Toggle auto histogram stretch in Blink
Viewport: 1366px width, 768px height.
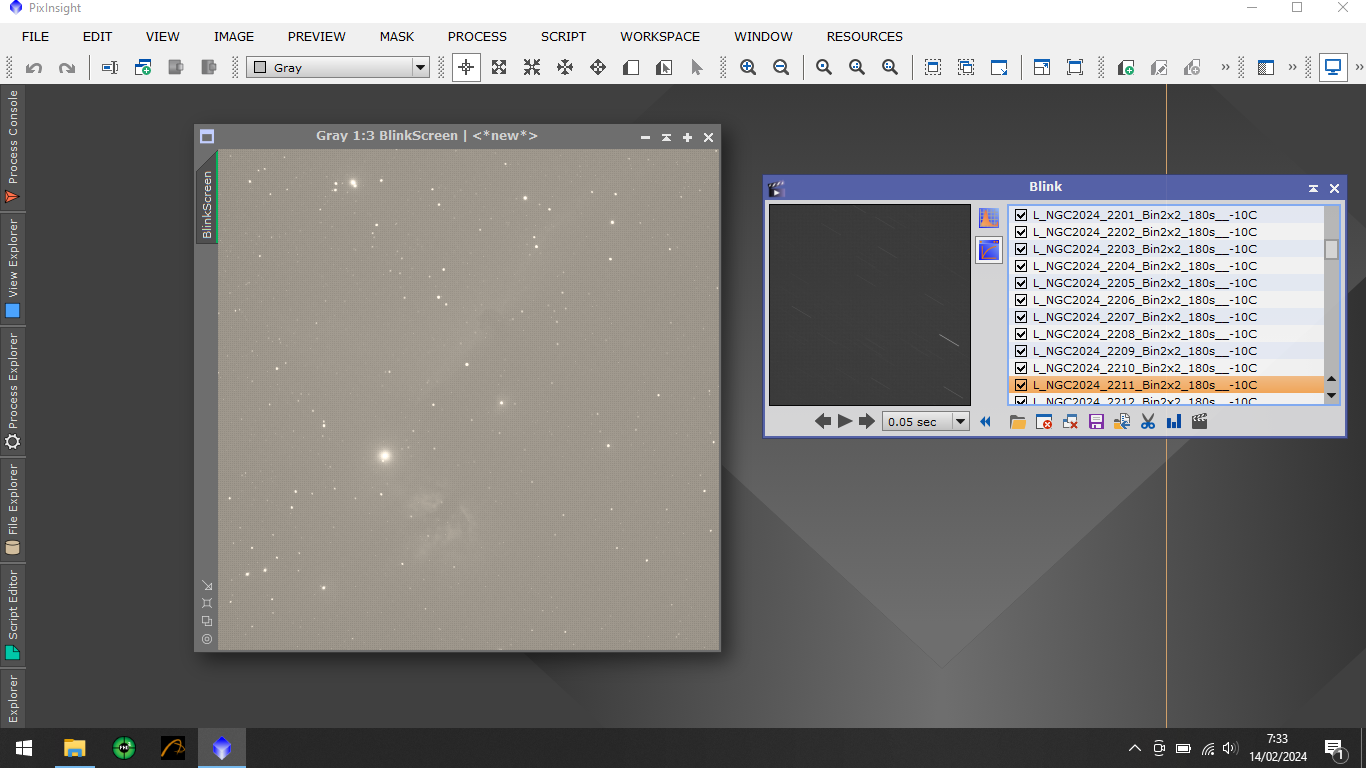click(989, 218)
